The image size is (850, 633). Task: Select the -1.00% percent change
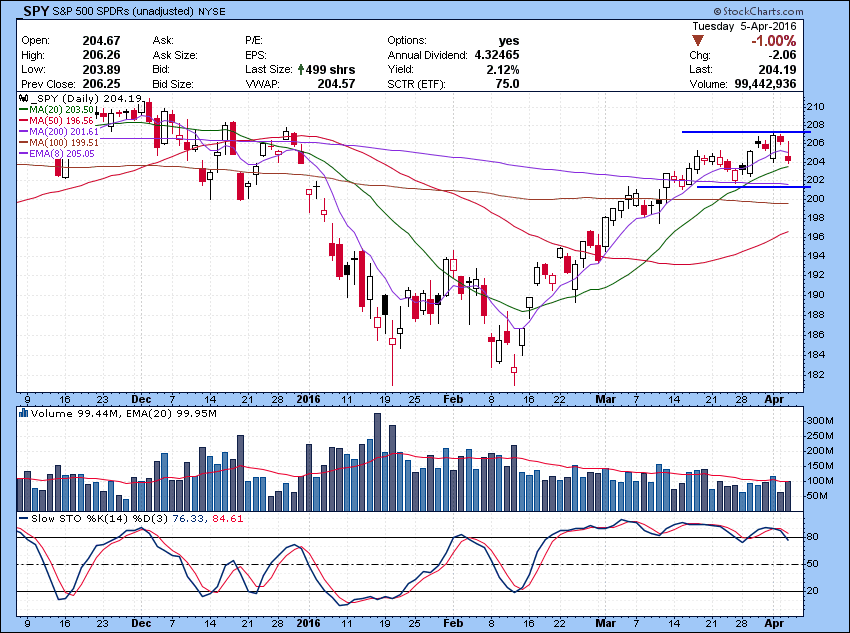point(774,41)
